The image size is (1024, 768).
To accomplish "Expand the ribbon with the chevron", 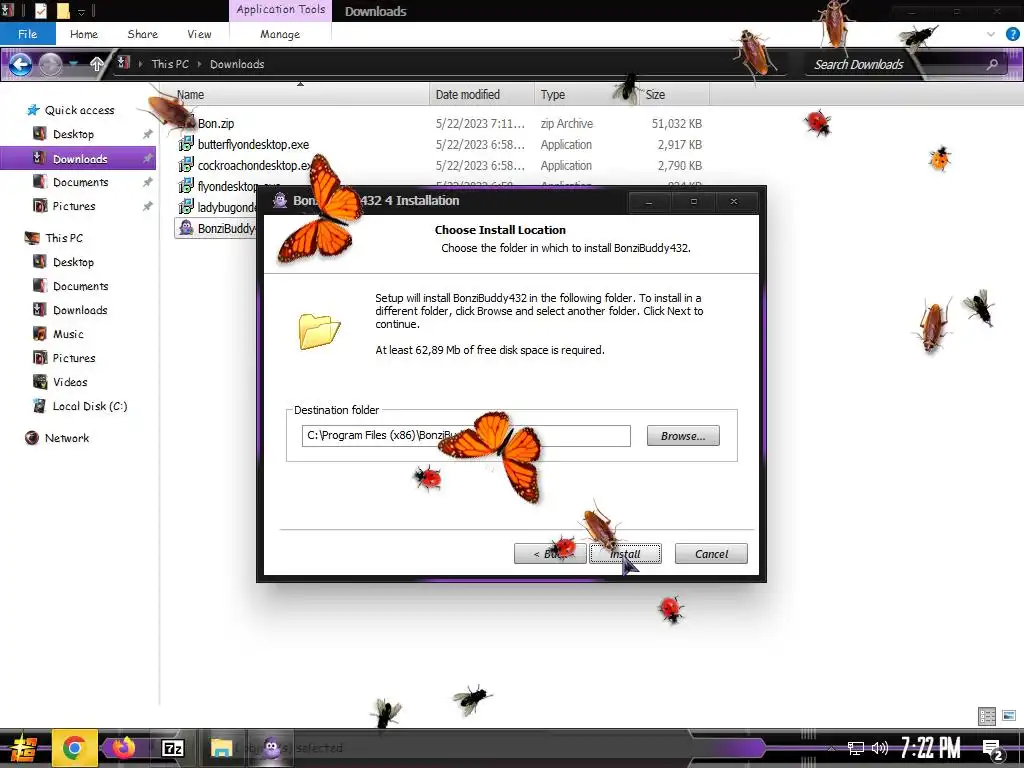I will (x=991, y=34).
